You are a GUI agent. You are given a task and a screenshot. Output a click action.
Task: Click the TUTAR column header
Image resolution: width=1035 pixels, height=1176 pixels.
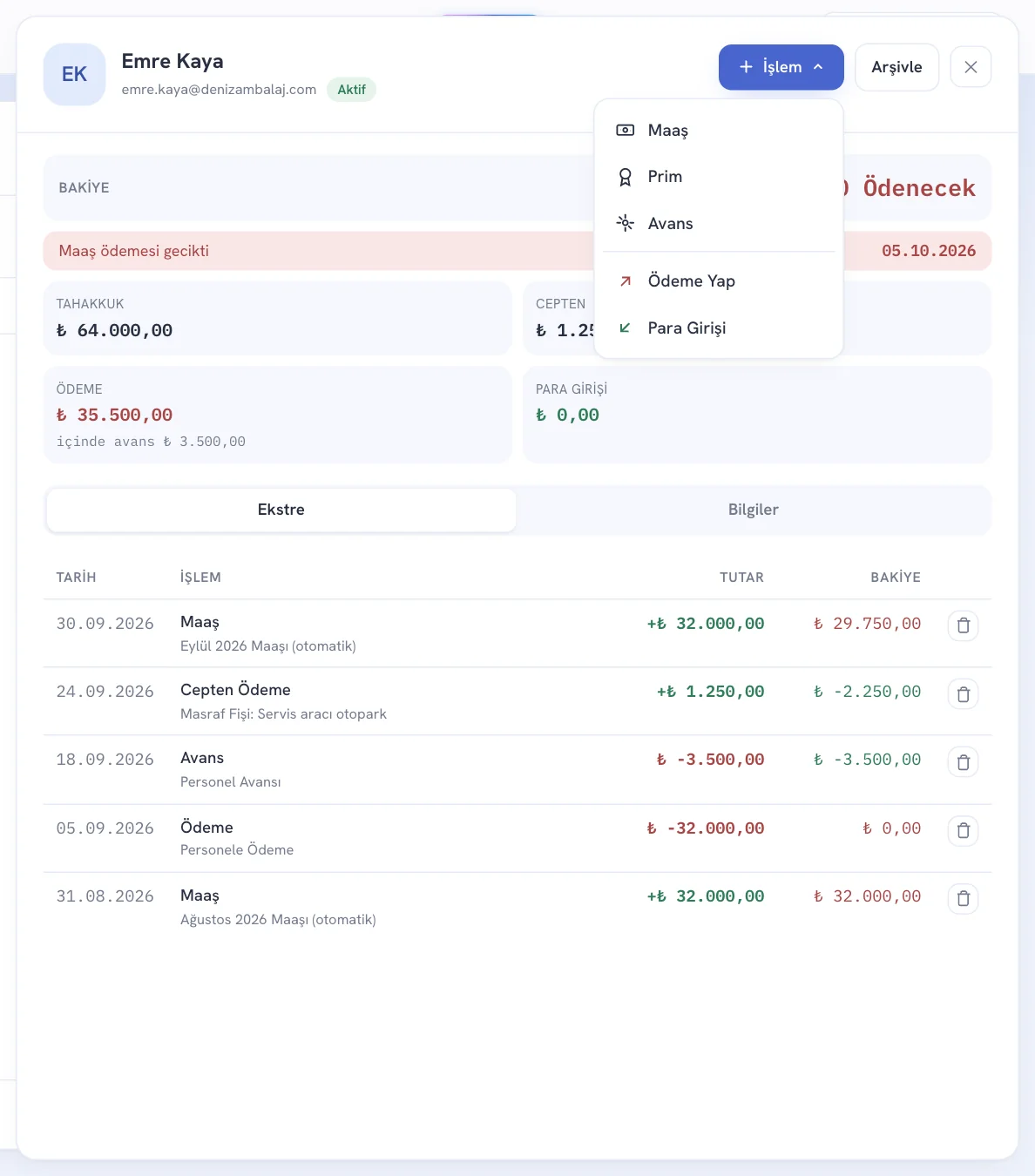741,578
